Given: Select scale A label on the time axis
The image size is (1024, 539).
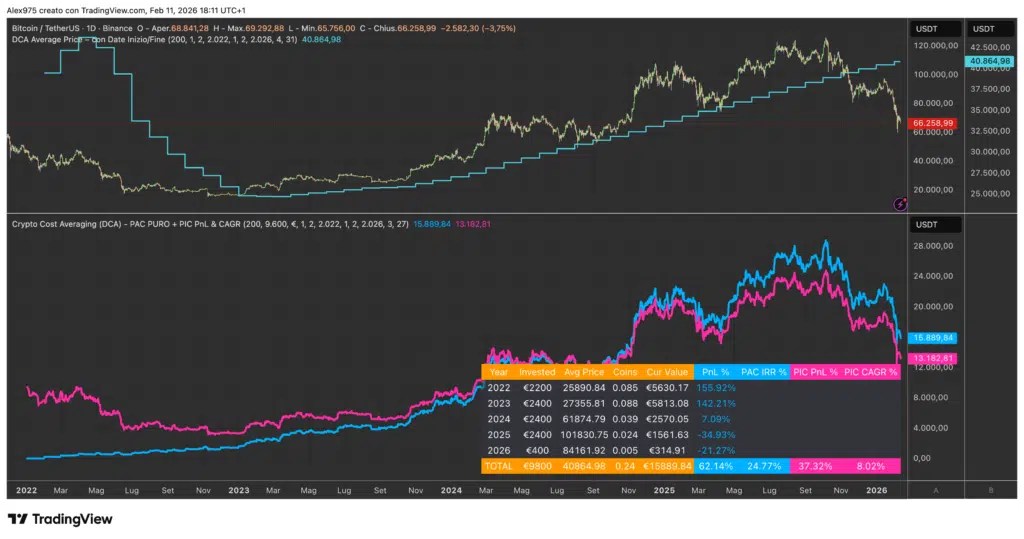Looking at the screenshot, I should [935, 490].
